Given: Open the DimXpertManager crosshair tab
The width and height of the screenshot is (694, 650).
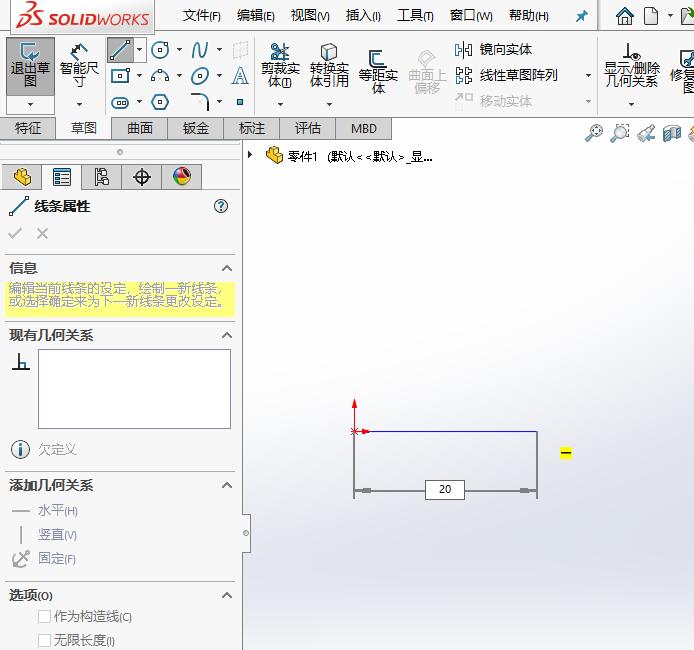Looking at the screenshot, I should click(142, 177).
